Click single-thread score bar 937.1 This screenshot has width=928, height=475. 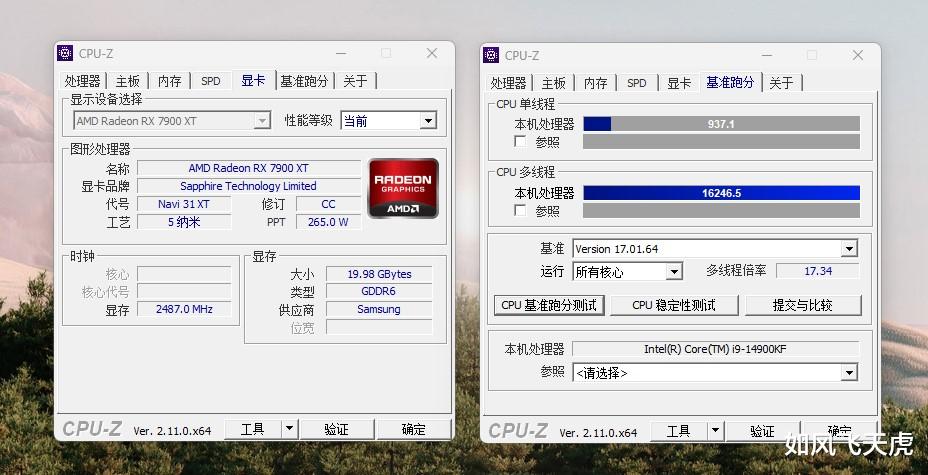pyautogui.click(x=721, y=124)
